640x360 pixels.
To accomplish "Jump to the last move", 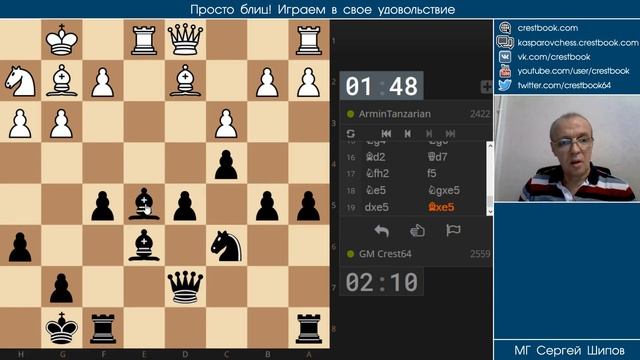I will [450, 133].
